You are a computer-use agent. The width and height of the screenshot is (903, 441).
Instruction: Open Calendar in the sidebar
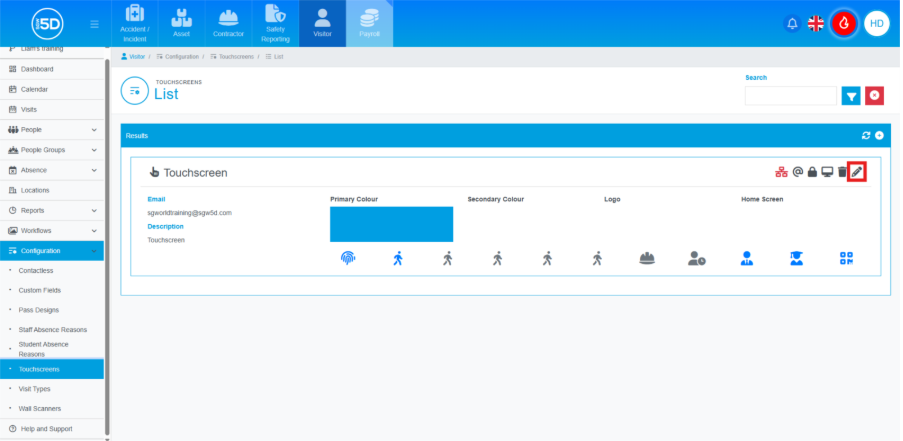[52, 89]
